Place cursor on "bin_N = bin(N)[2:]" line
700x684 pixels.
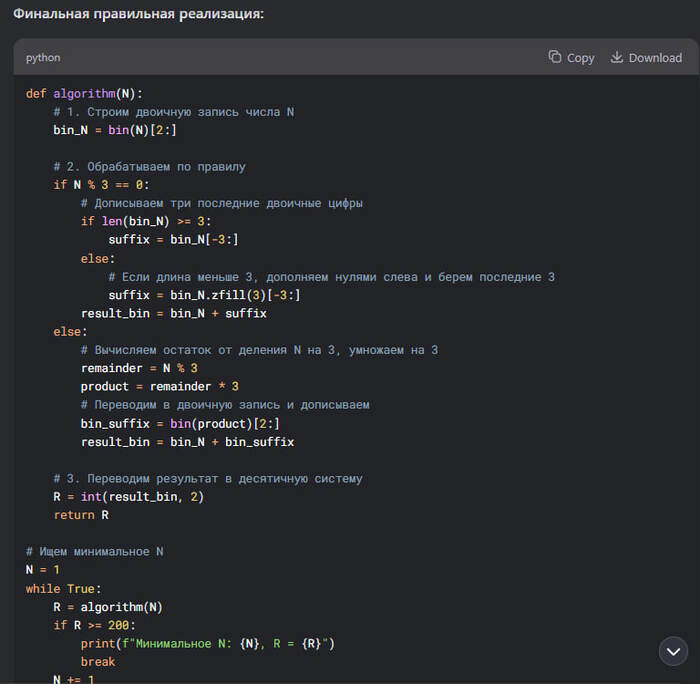click(x=115, y=130)
